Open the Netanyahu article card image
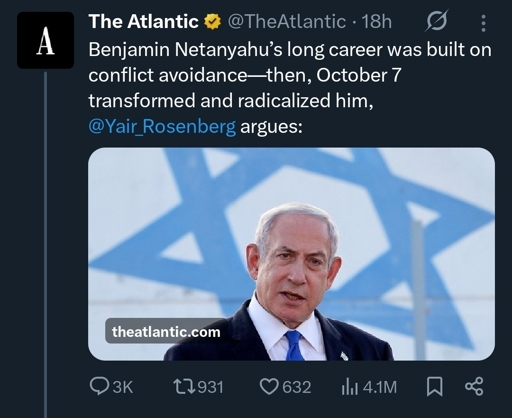The image size is (512, 418). pos(291,254)
